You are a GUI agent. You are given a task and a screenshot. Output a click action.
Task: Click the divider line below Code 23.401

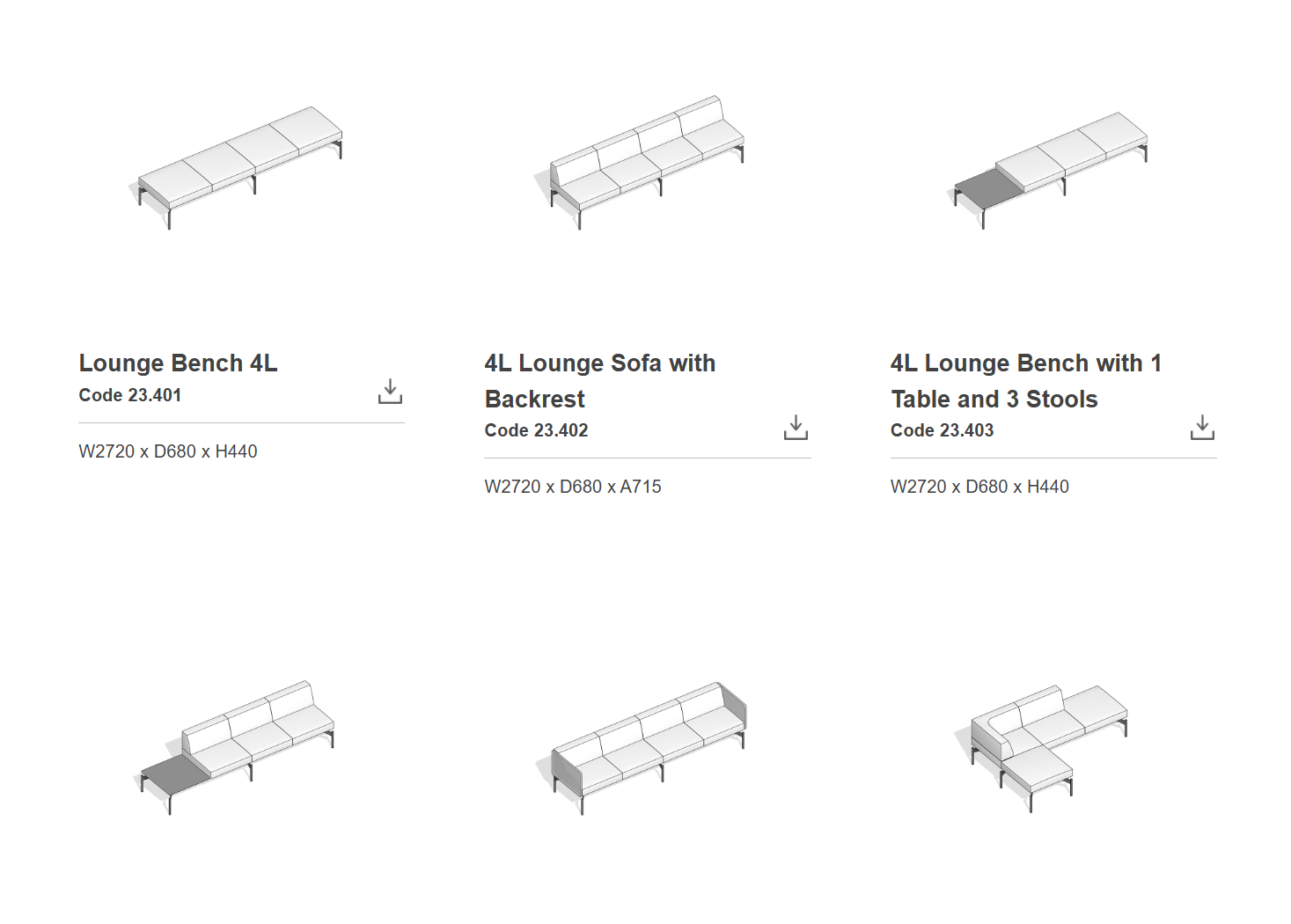pos(241,423)
